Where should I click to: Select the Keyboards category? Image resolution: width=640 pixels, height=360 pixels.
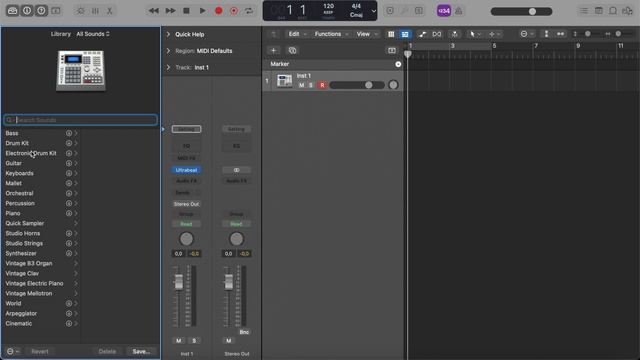point(20,173)
